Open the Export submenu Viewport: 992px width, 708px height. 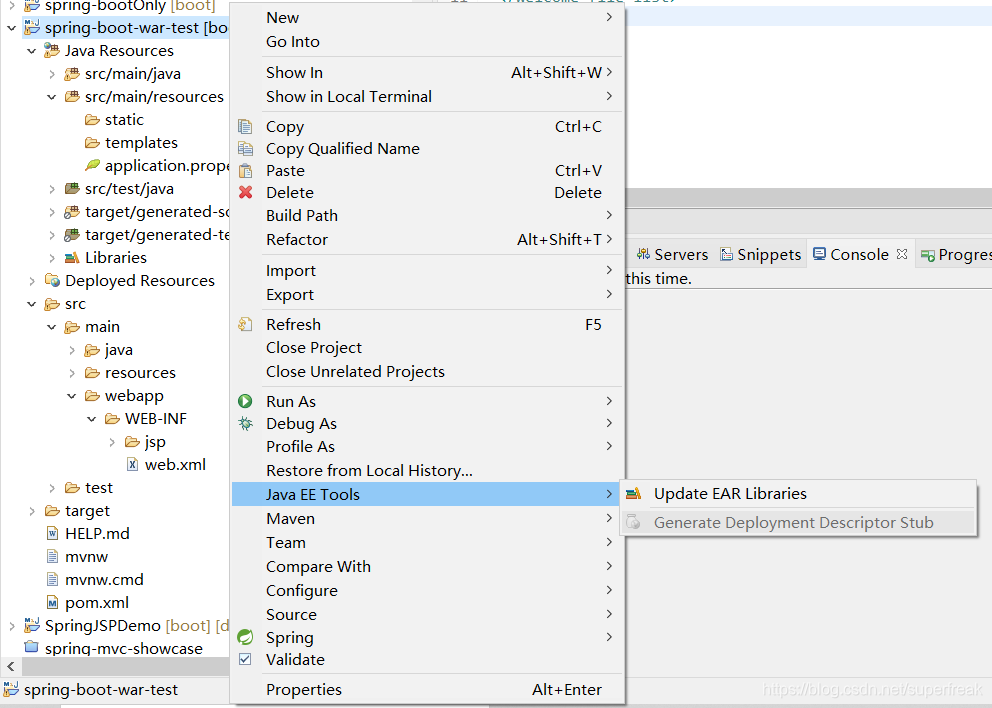427,295
